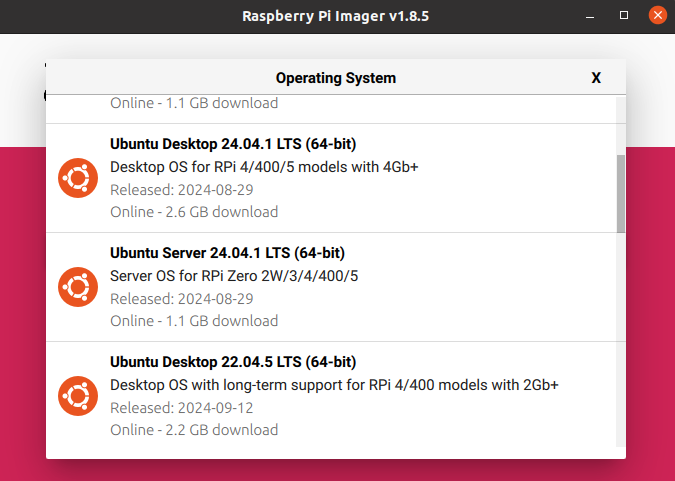The width and height of the screenshot is (675, 481).
Task: Choose Ubuntu Server 24.04.1 LTS (64-bit) title
Action: pos(227,253)
